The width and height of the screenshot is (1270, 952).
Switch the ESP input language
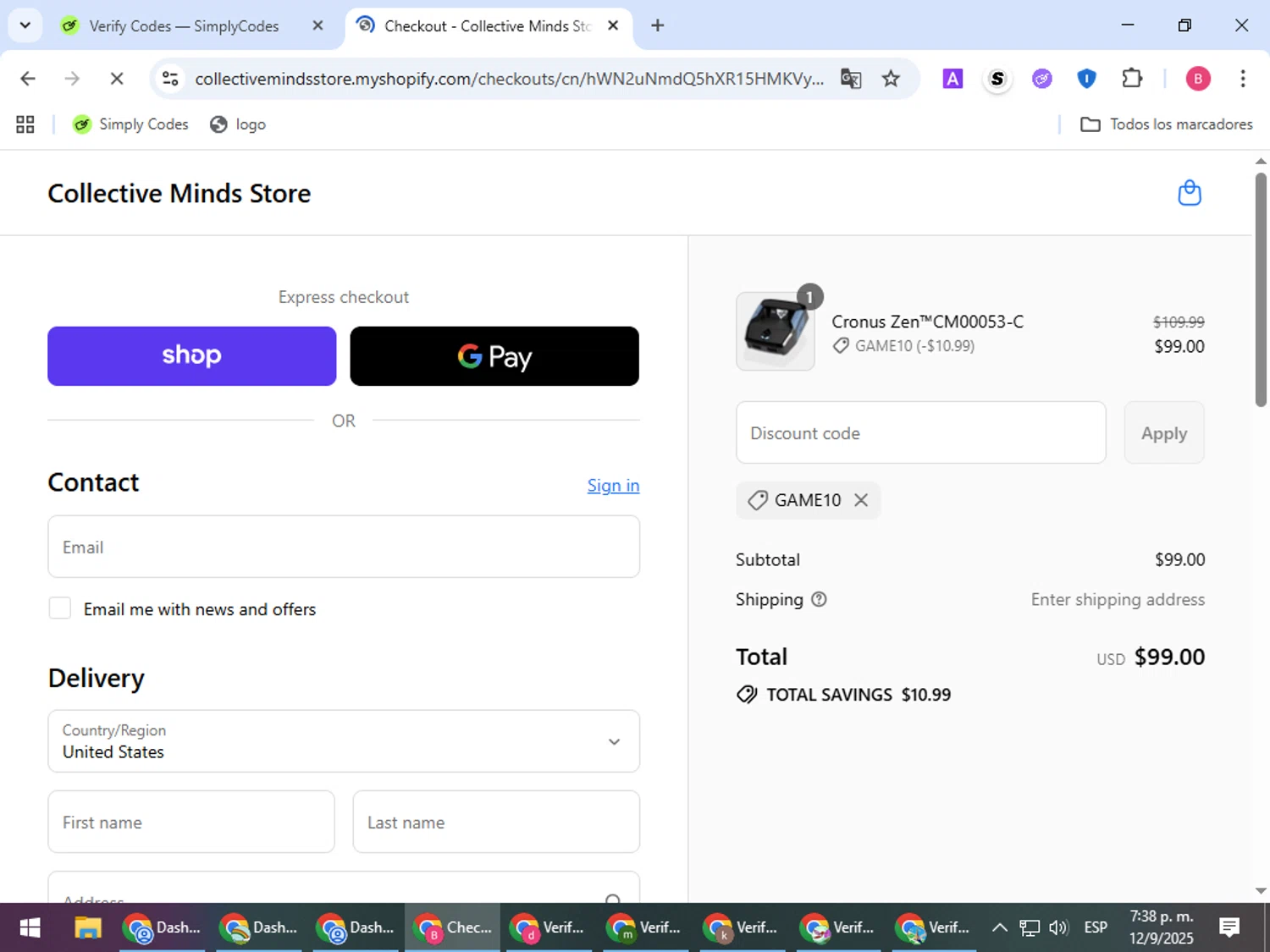pyautogui.click(x=1096, y=927)
